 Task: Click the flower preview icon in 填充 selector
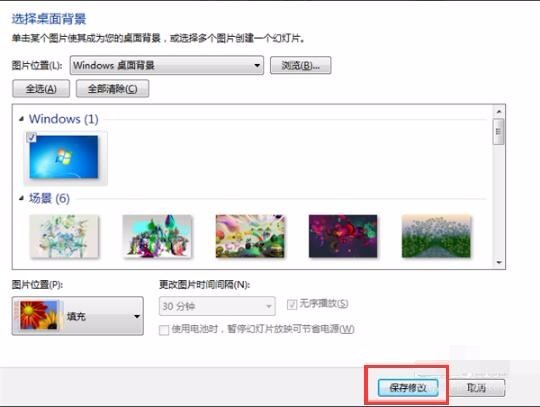coord(39,315)
